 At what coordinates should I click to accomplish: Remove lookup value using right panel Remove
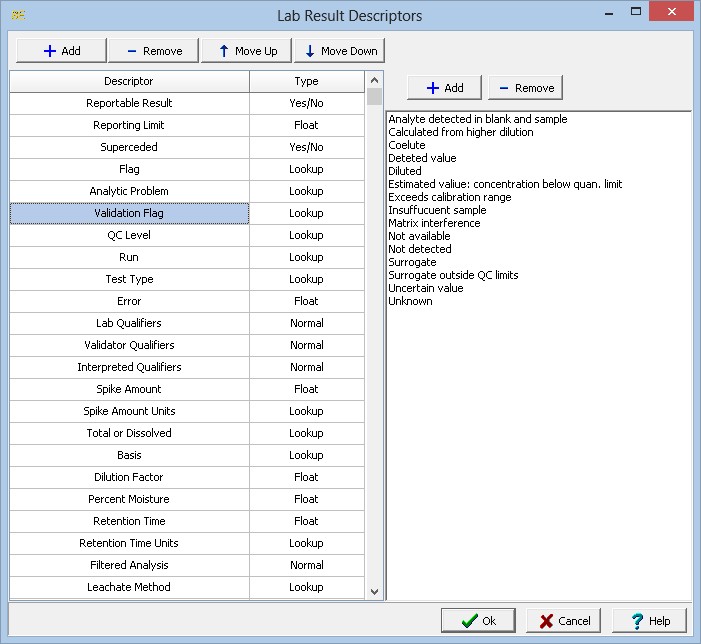click(525, 88)
